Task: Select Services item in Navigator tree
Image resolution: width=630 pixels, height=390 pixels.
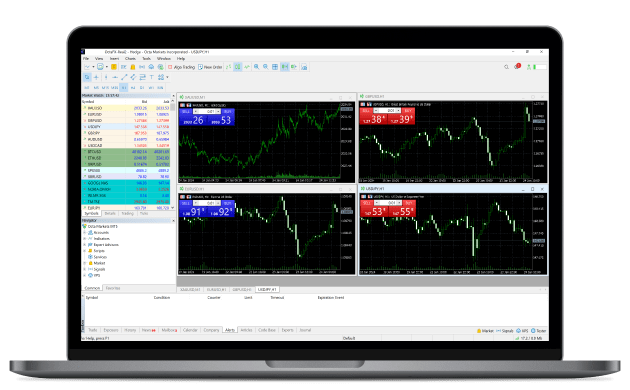Action: click(x=98, y=257)
